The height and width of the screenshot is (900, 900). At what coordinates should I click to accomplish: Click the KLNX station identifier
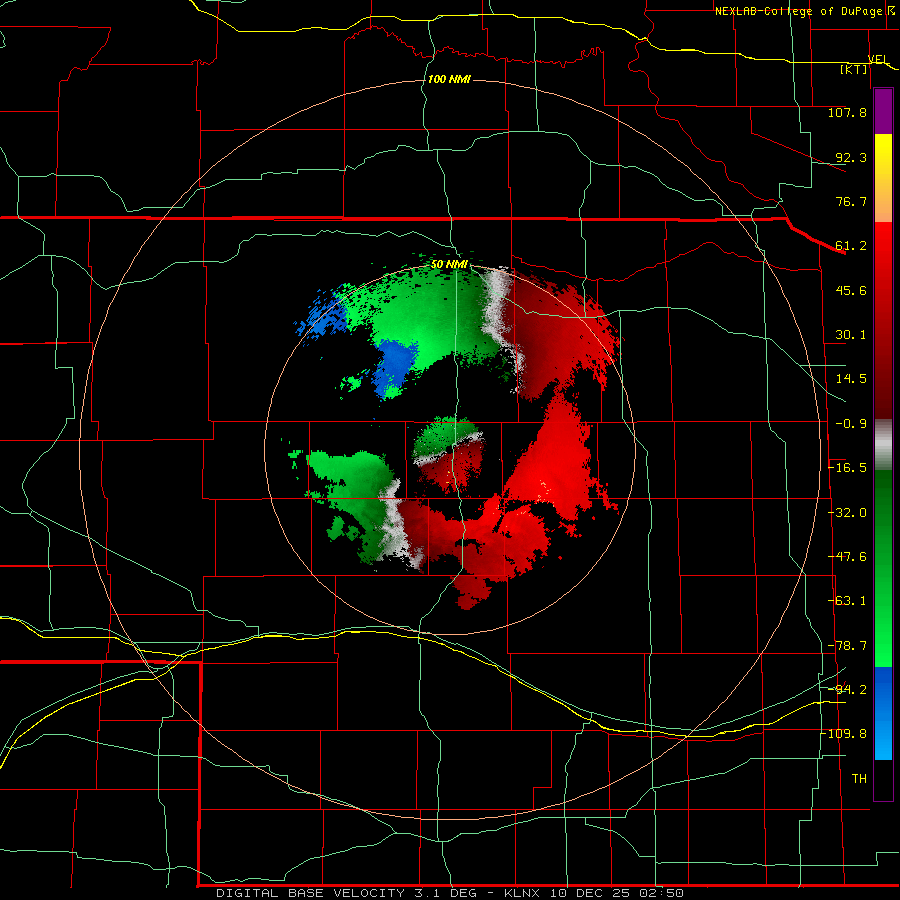522,893
